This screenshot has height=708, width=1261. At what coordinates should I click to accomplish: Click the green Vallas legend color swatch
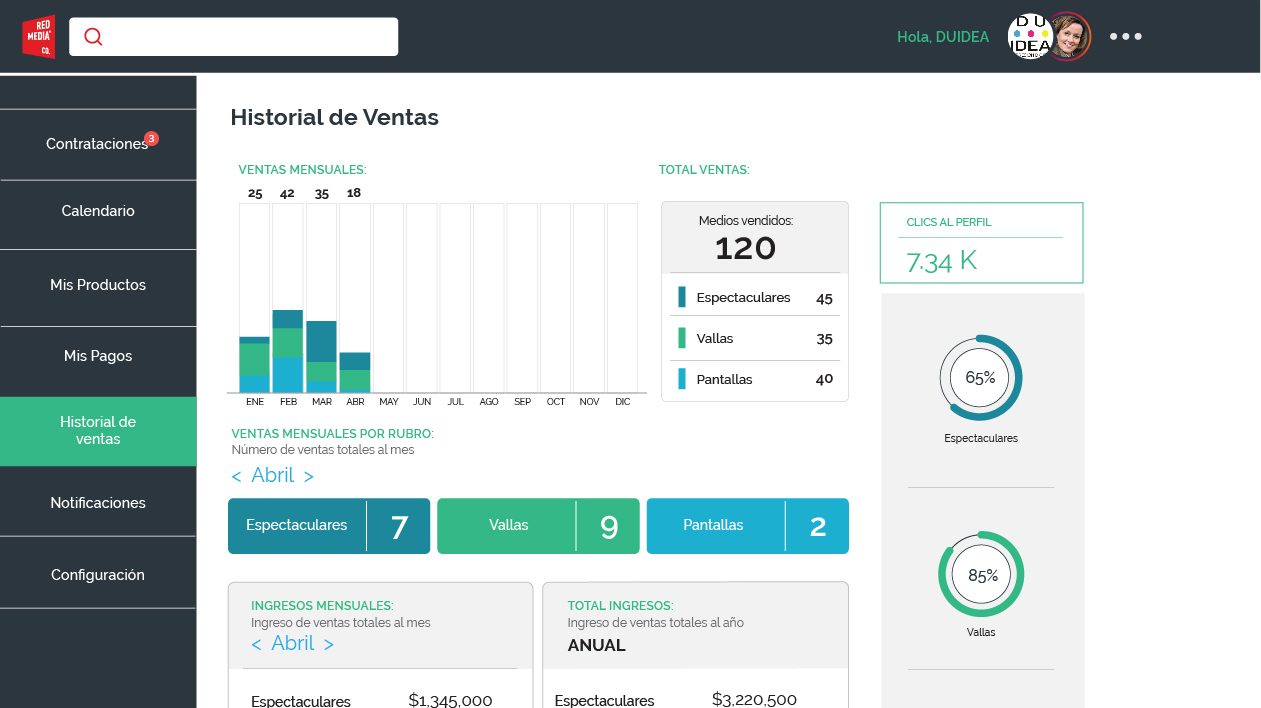point(682,338)
